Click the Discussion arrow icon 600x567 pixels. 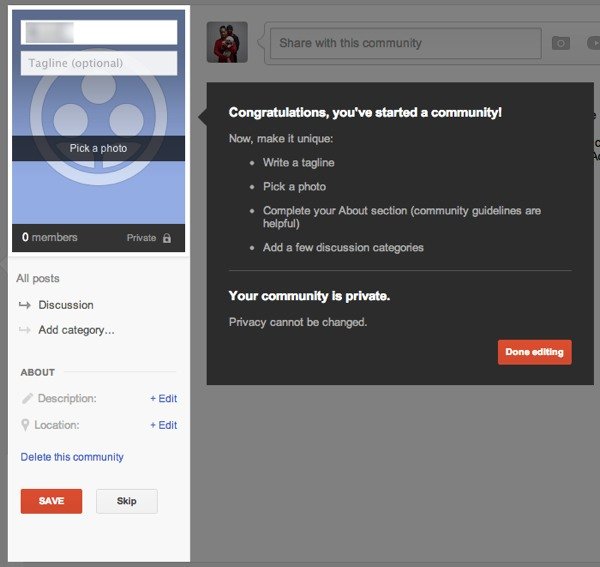pos(25,305)
